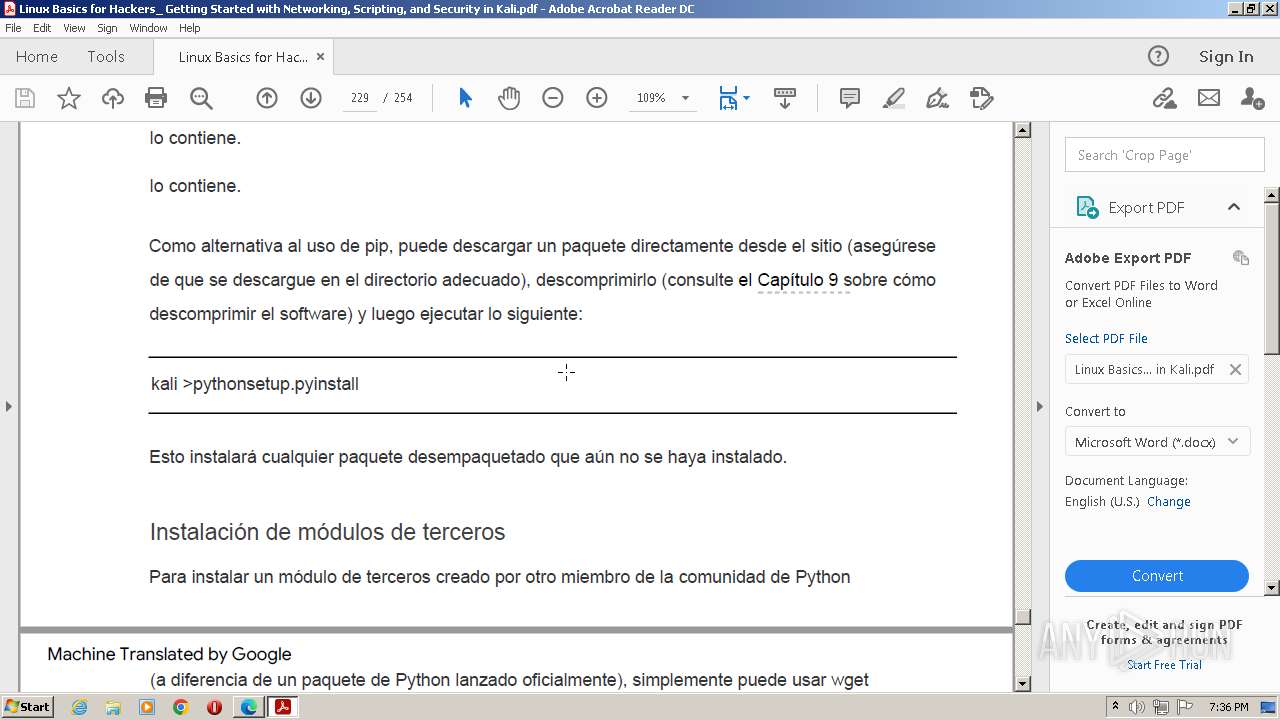Bookmark the document with the star icon
The height and width of the screenshot is (720, 1280).
tap(69, 98)
